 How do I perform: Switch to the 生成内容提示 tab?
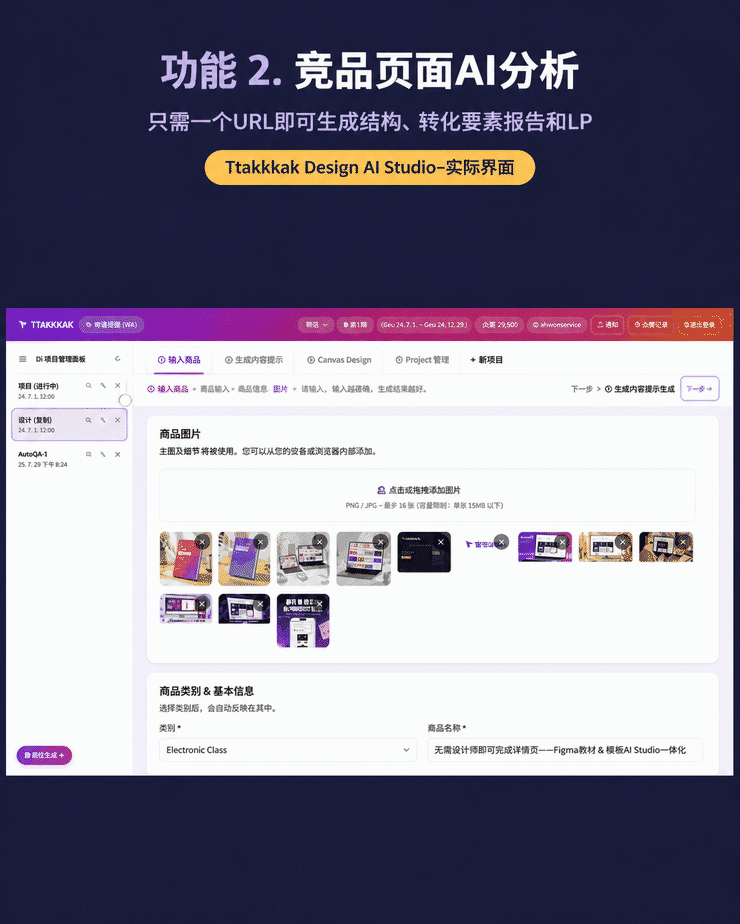253,359
